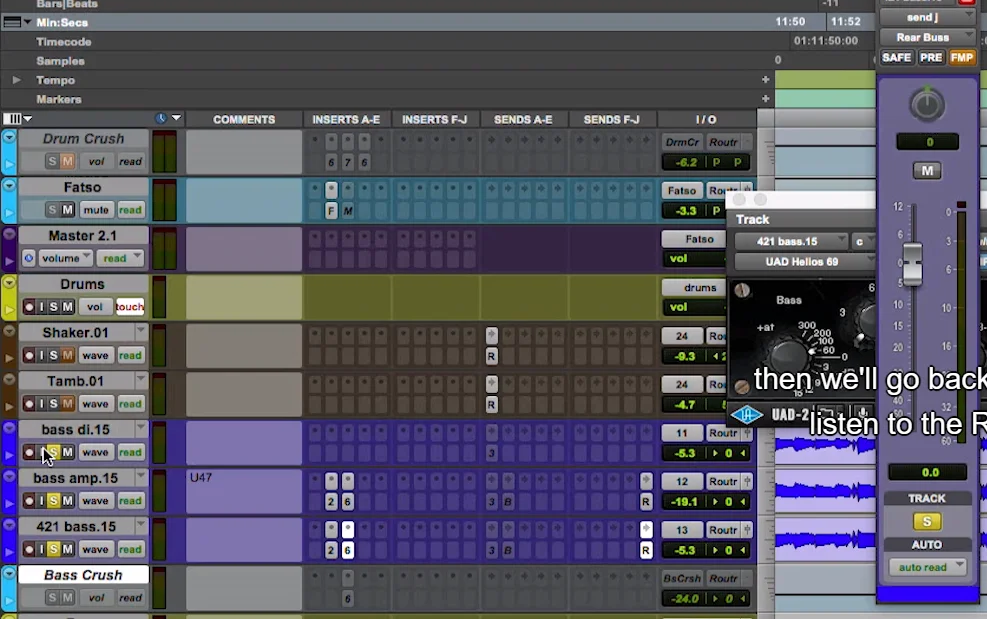Screen dimensions: 987x619
Task: Expand the Tempo ruler
Action: tap(16, 80)
